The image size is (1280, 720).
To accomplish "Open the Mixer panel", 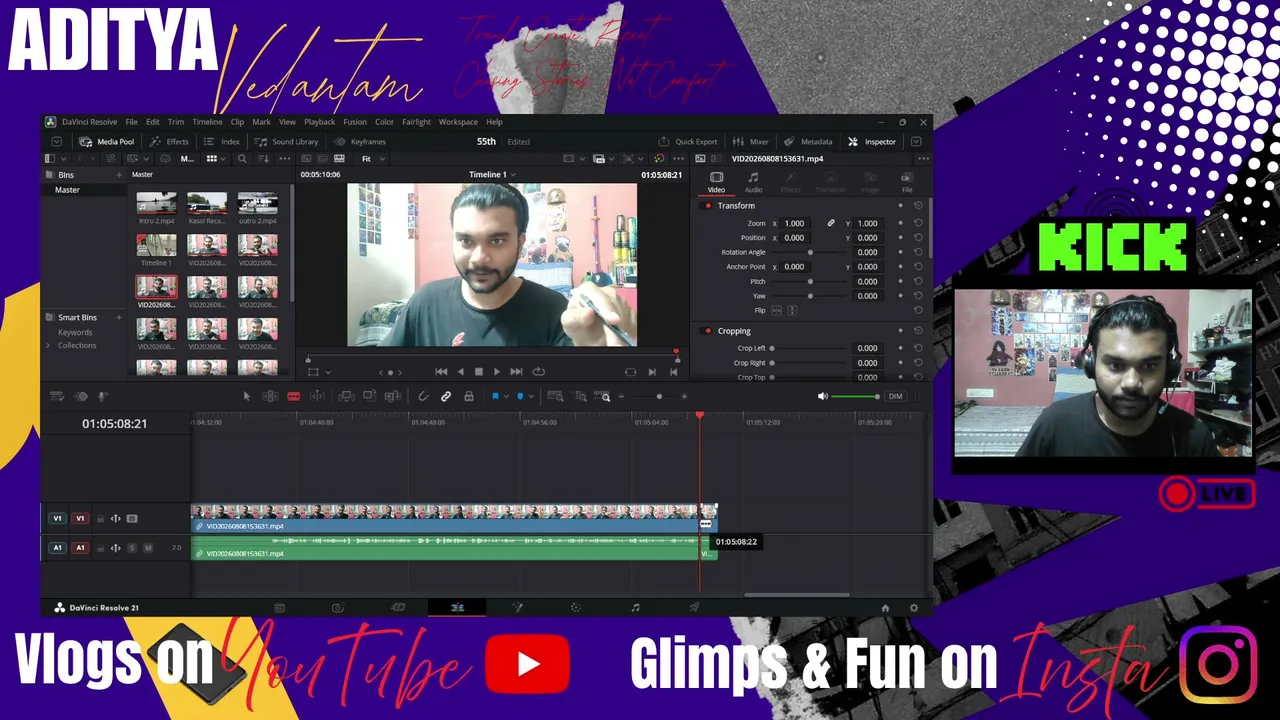I will 751,142.
